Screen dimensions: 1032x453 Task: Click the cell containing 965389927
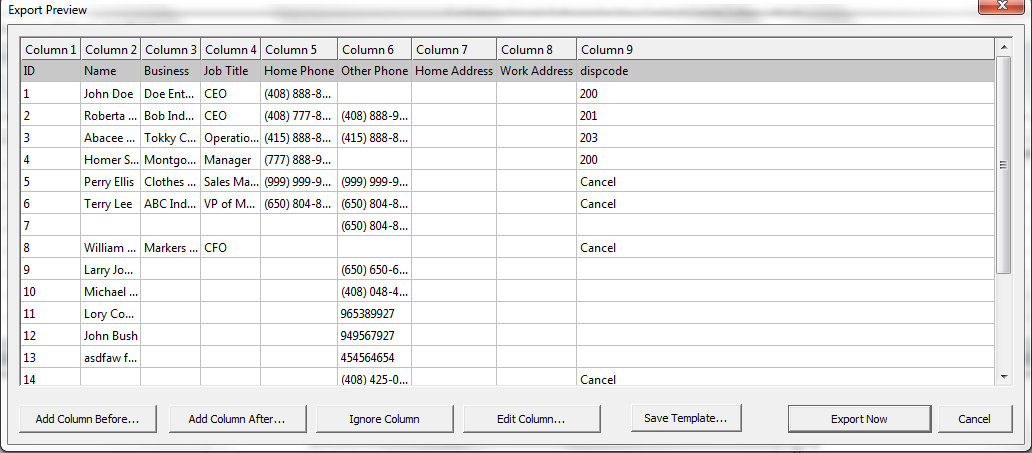coord(374,313)
